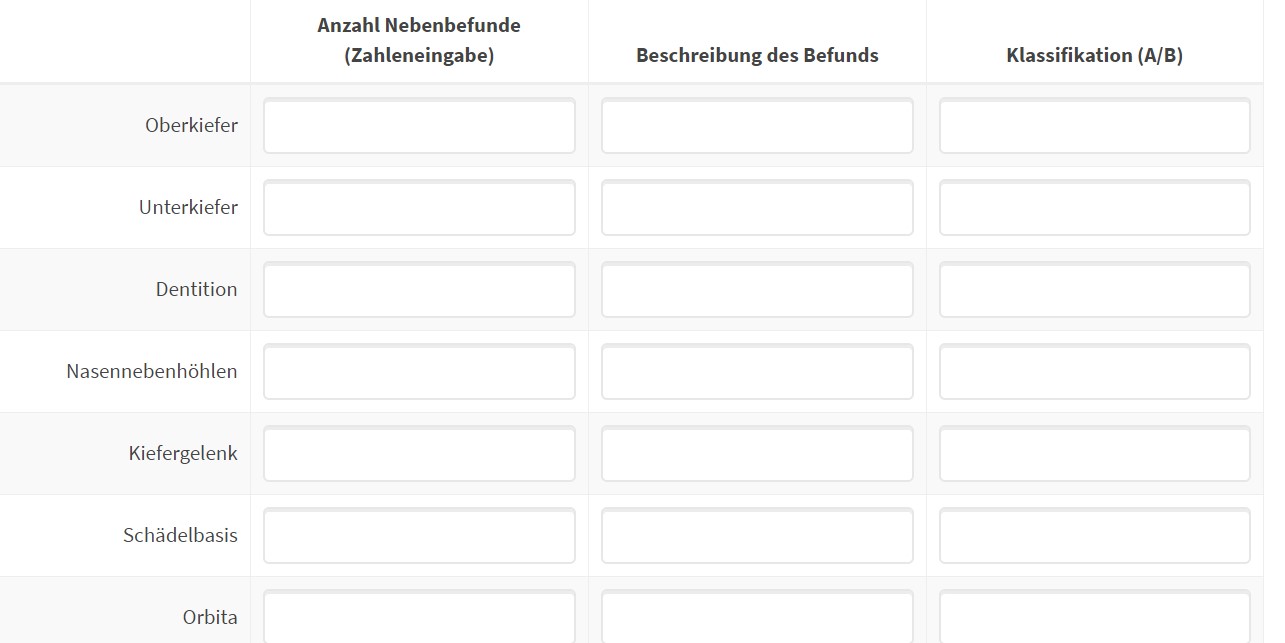Image resolution: width=1285 pixels, height=643 pixels.
Task: Focus the Oberkiefer Beschreibung des Befunds field
Action: [x=757, y=126]
